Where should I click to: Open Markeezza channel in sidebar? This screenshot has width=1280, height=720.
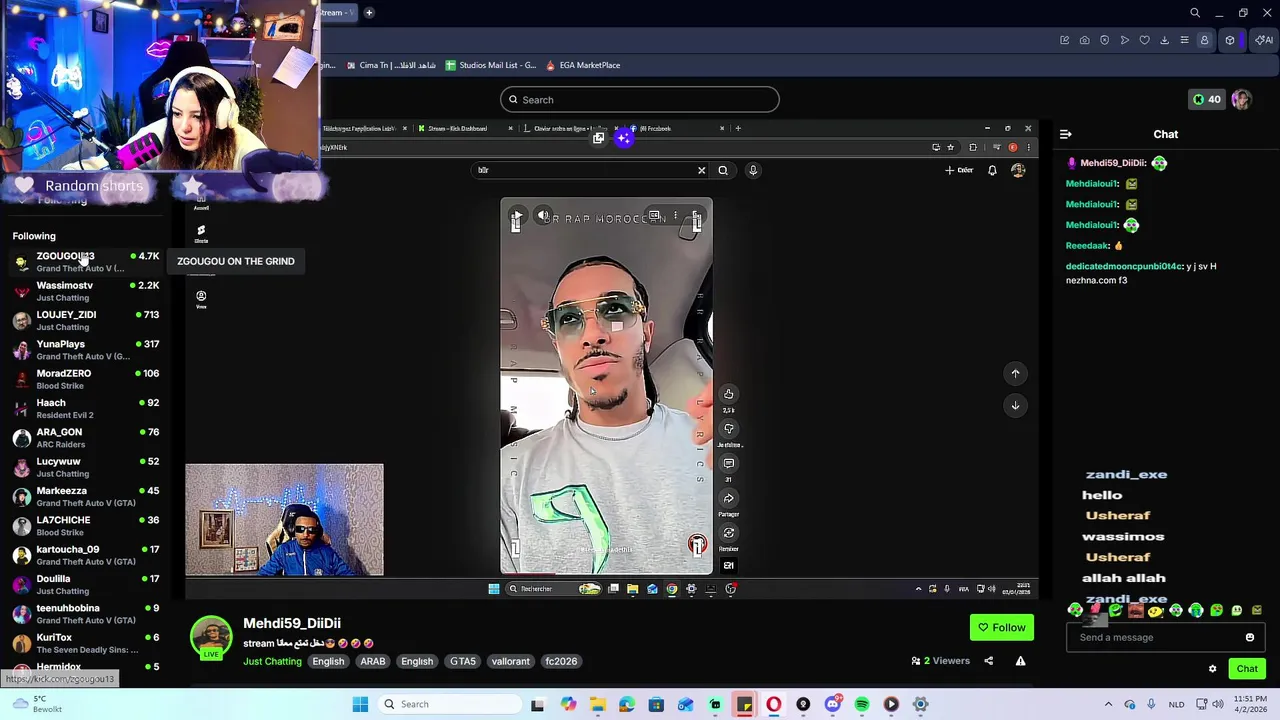coord(86,496)
